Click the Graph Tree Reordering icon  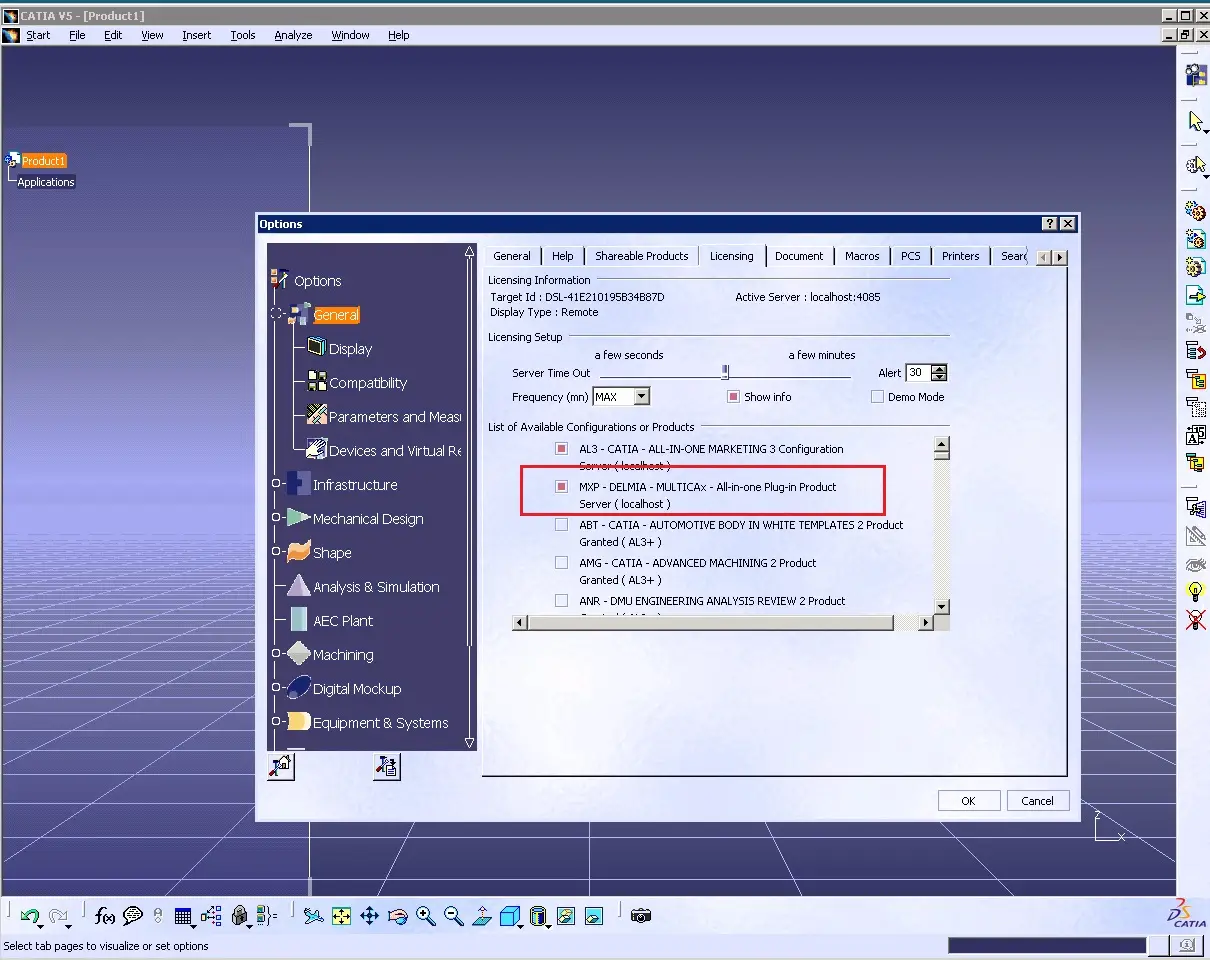pos(1195,350)
